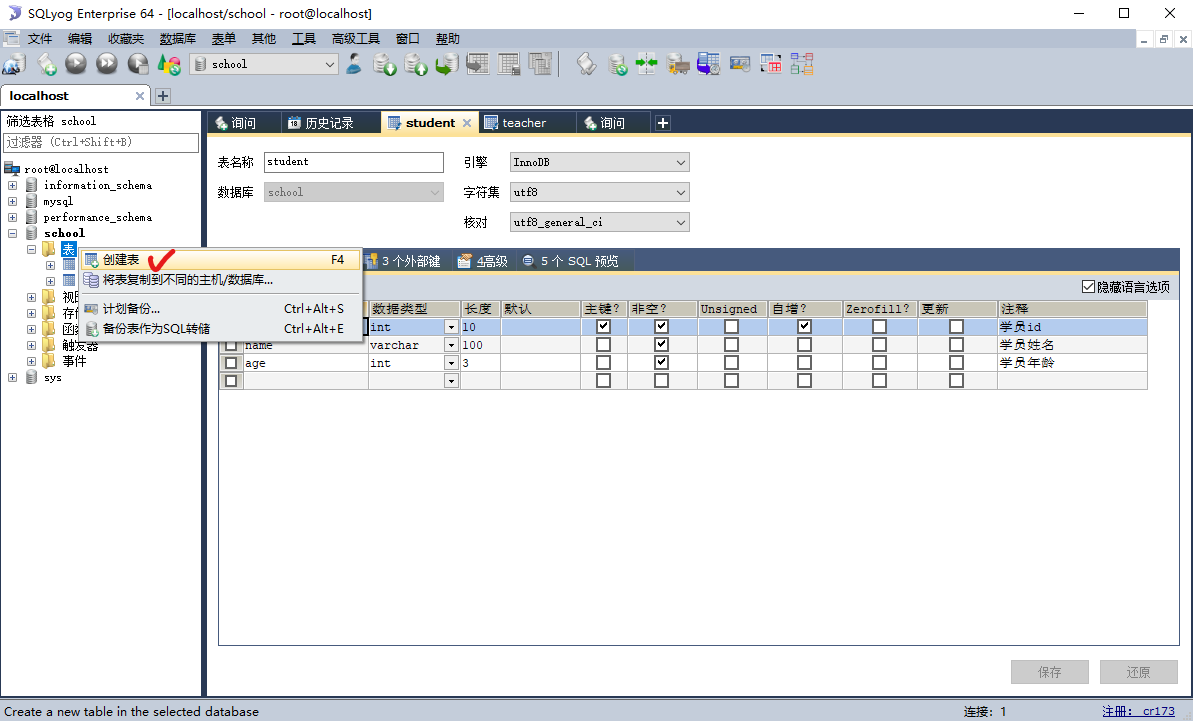Click the two green converging arrows icon
The height and width of the screenshot is (721, 1193).
pyautogui.click(x=647, y=64)
